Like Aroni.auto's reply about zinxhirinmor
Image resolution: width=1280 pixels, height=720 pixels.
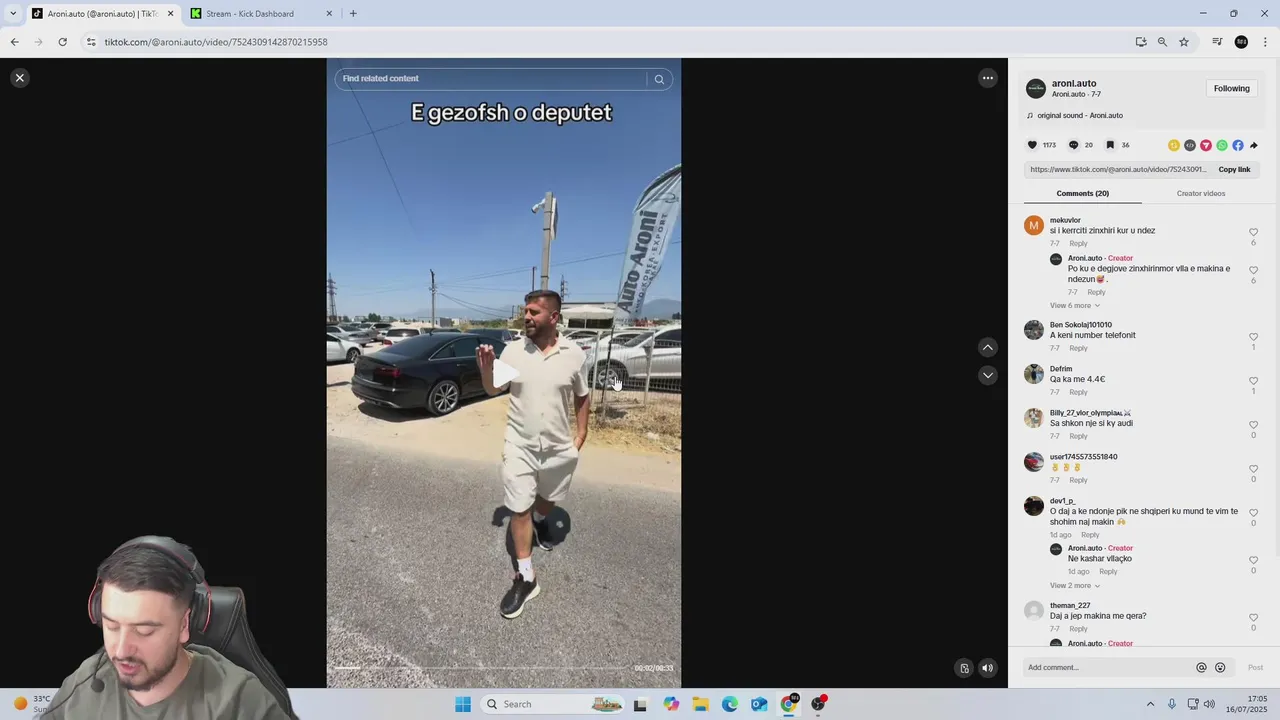[1253, 270]
